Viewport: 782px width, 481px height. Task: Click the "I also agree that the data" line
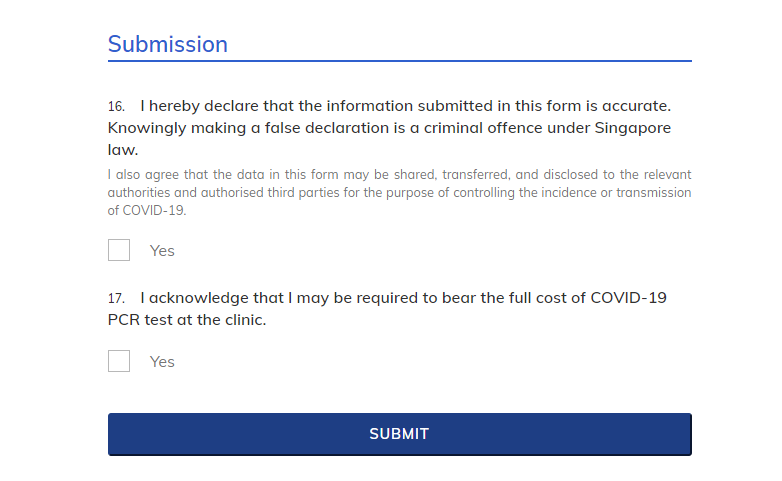399,174
